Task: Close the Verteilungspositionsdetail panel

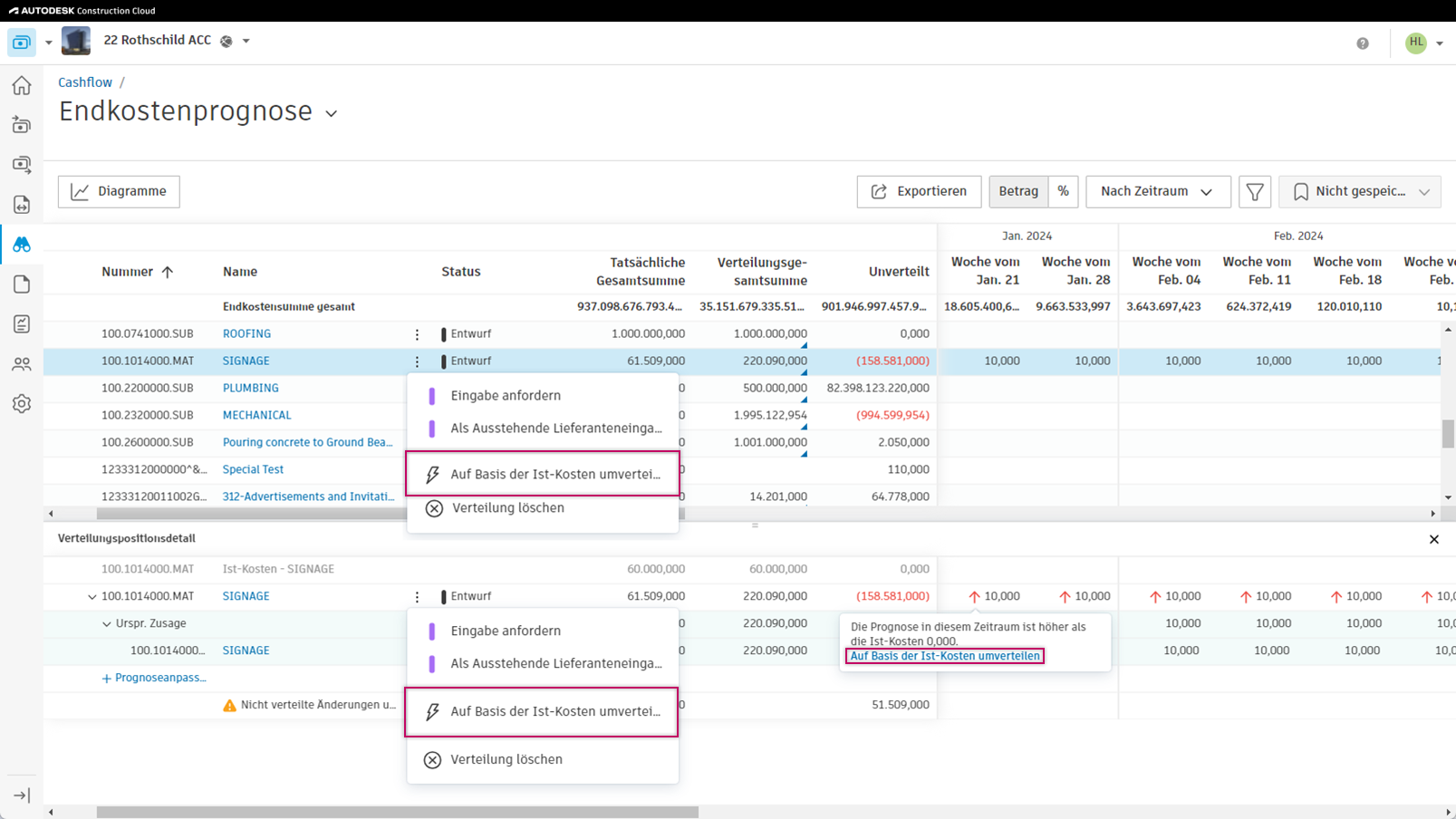Action: pyautogui.click(x=1434, y=540)
